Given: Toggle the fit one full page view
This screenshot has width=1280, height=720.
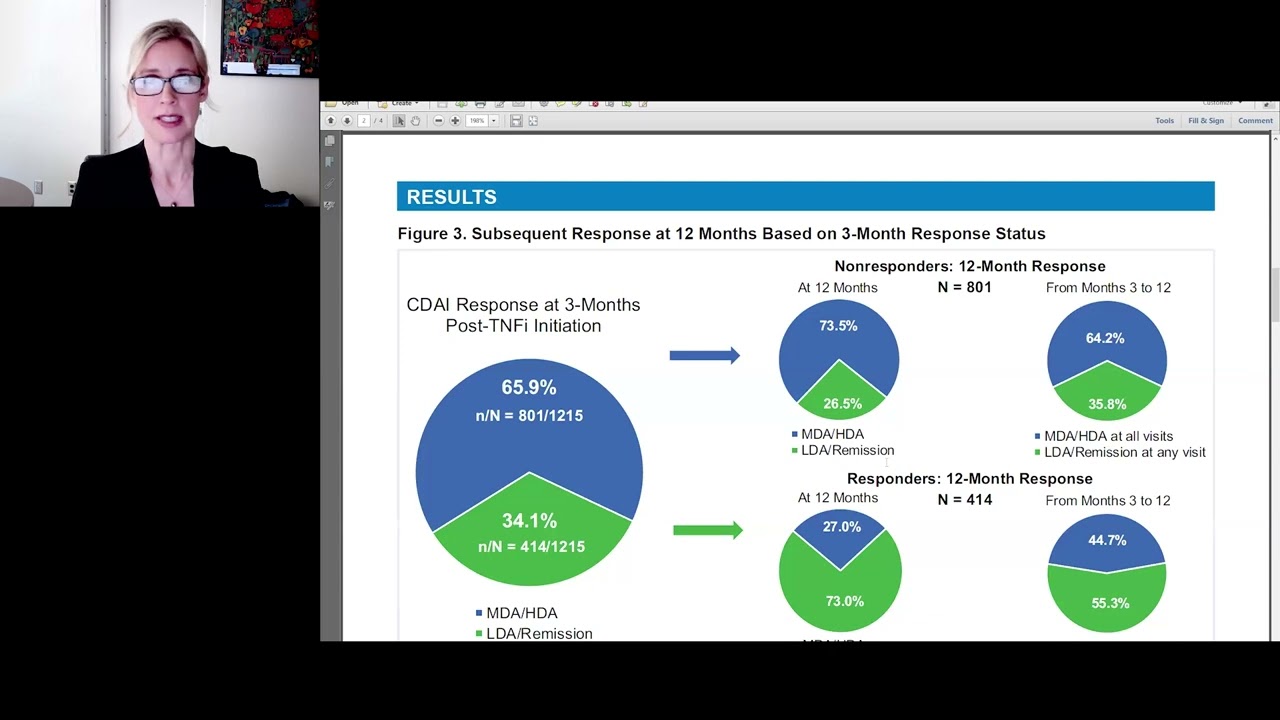Looking at the screenshot, I should coord(533,121).
